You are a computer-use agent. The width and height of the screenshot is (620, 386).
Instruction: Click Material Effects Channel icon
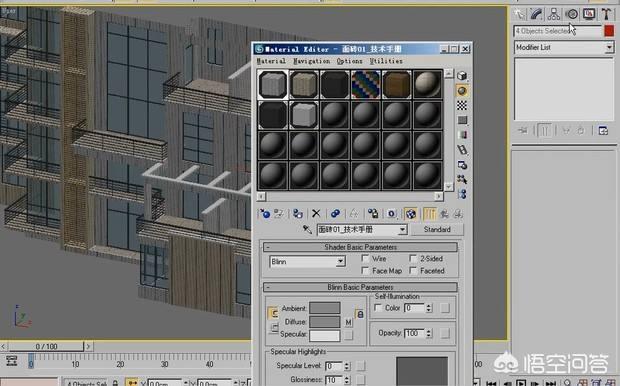[391, 214]
